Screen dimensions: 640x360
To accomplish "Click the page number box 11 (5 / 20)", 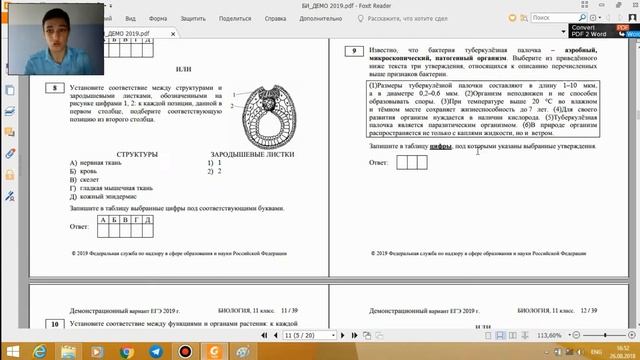I will (x=309, y=335).
